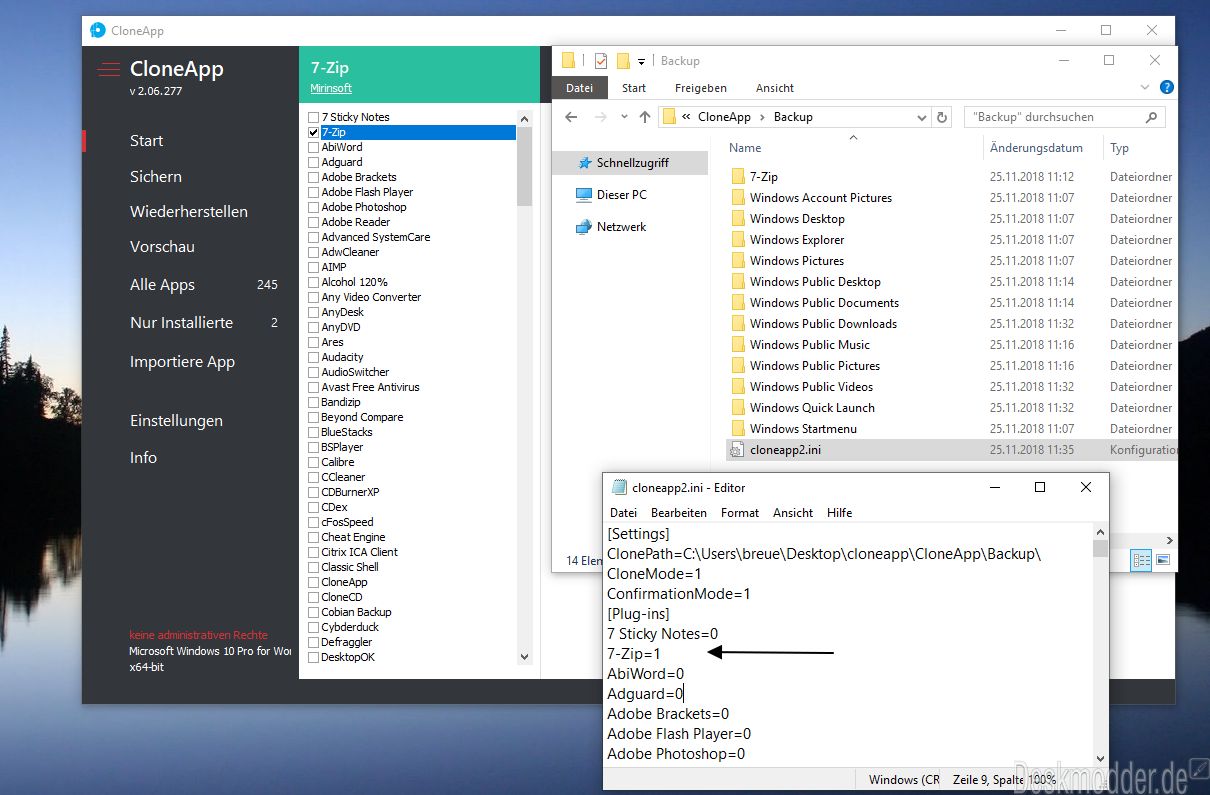Tick the Classic Shell checkbox
Screen dimensions: 1210x795
pyautogui.click(x=314, y=567)
